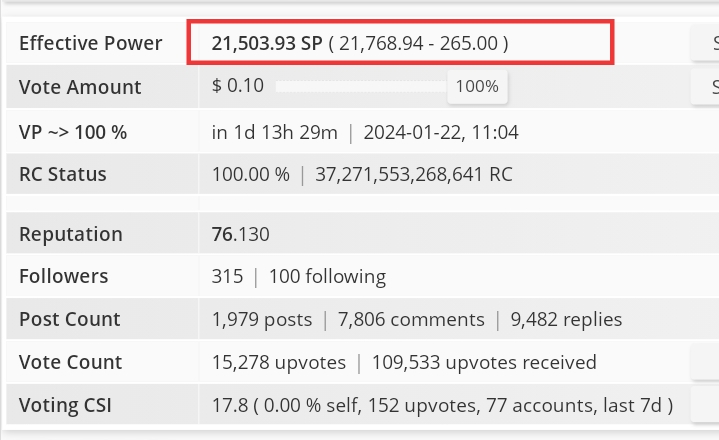Viewport: 719px width, 440px height.
Task: Click the $ 0.10 vote amount value
Action: coord(238,86)
